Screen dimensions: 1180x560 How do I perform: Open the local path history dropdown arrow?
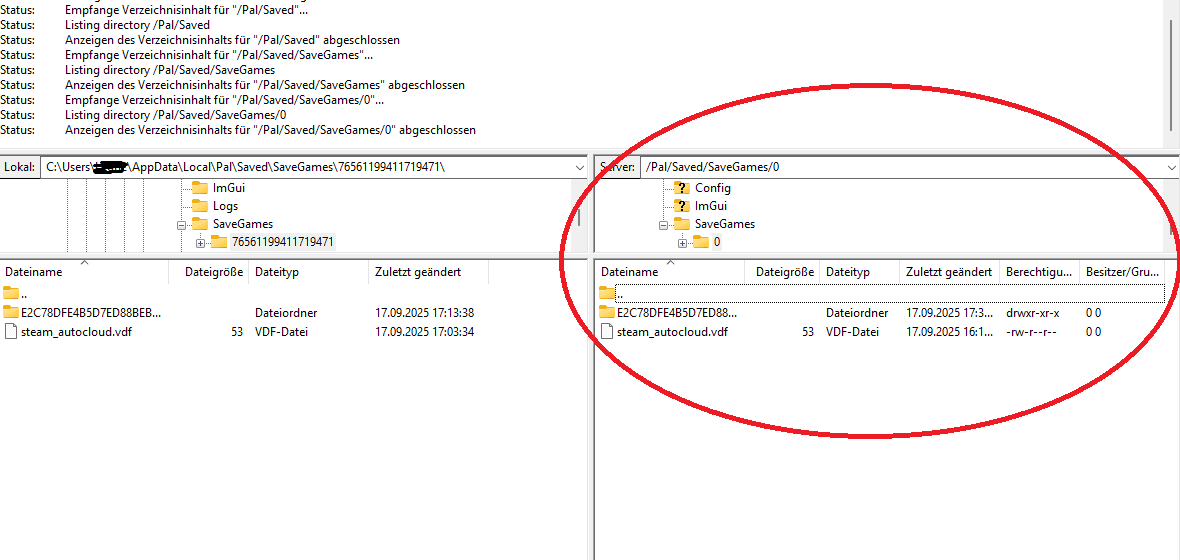[x=580, y=167]
